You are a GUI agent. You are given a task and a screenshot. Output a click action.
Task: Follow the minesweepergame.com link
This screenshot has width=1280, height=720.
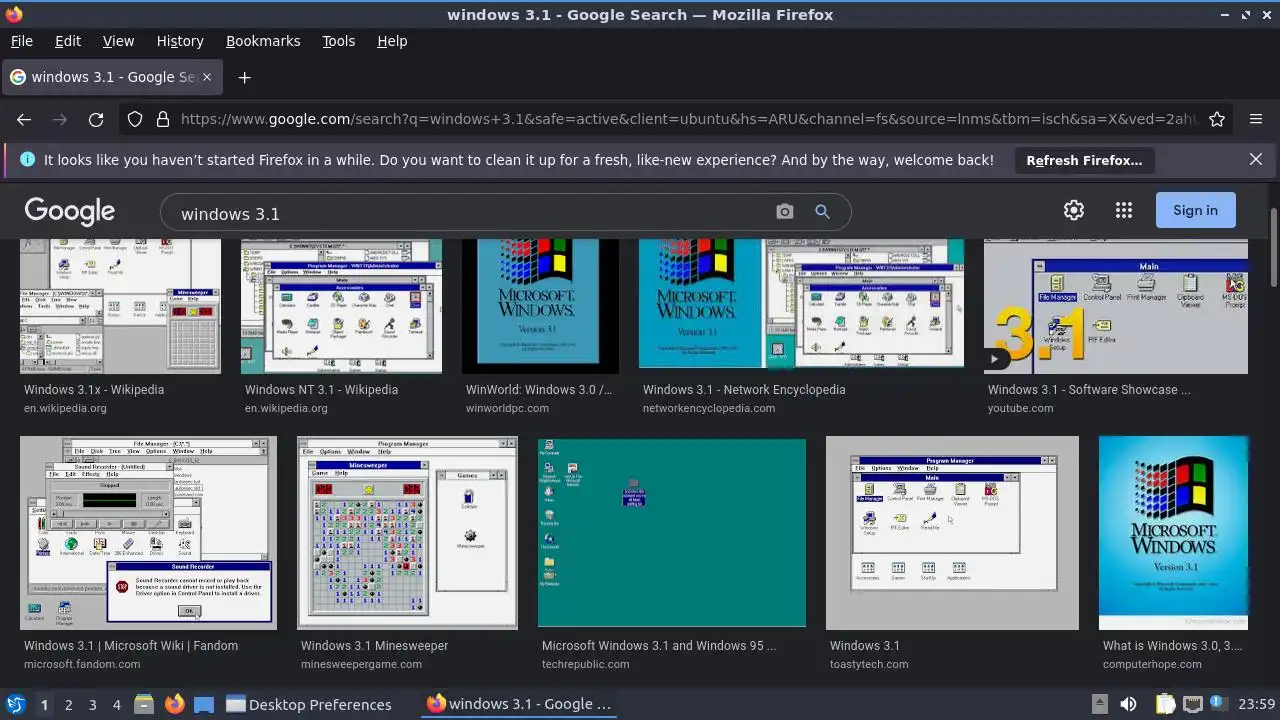click(361, 664)
